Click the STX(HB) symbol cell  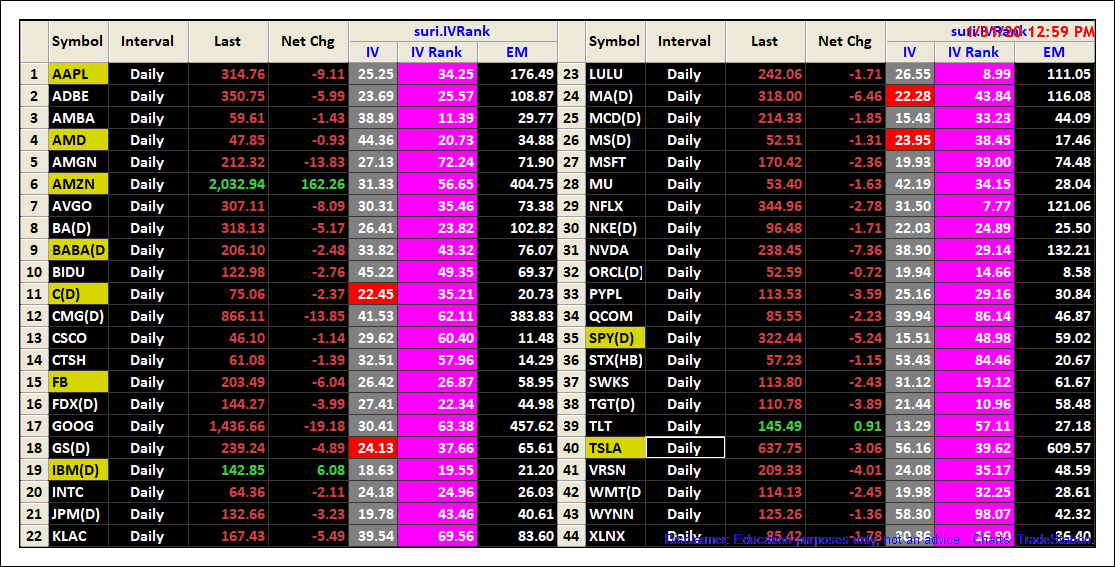(615, 361)
